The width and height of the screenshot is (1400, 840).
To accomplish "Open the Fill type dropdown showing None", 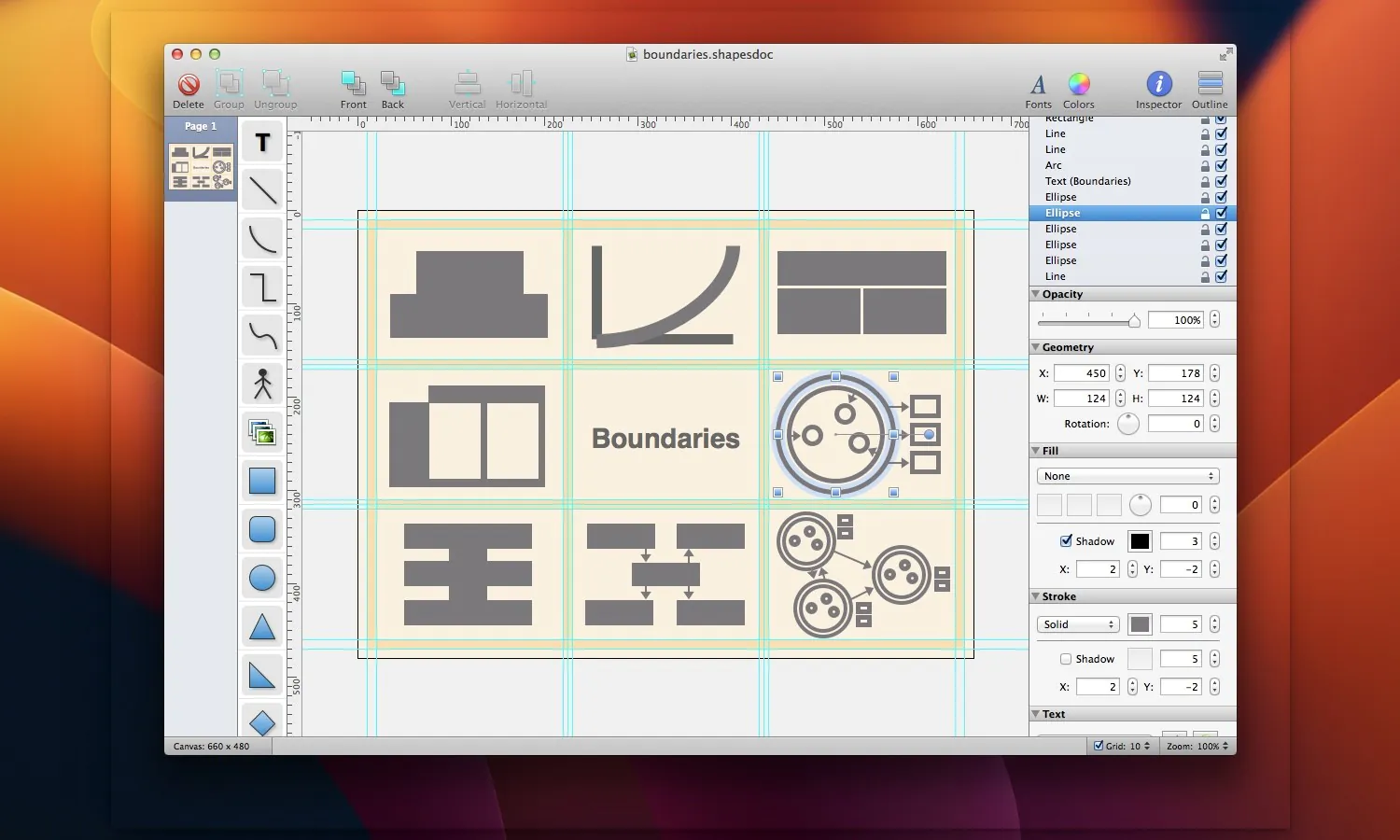I will coord(1127,476).
